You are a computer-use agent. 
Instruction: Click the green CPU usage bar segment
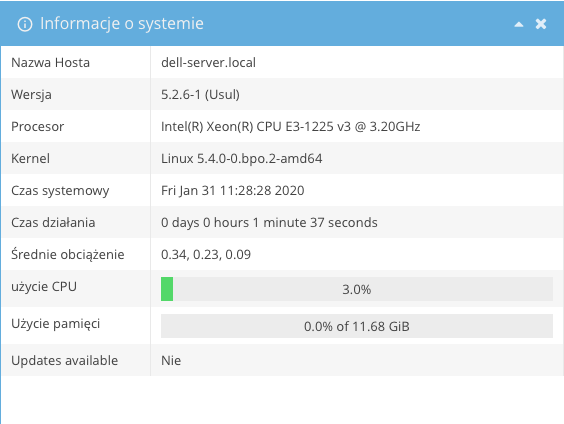pos(167,289)
